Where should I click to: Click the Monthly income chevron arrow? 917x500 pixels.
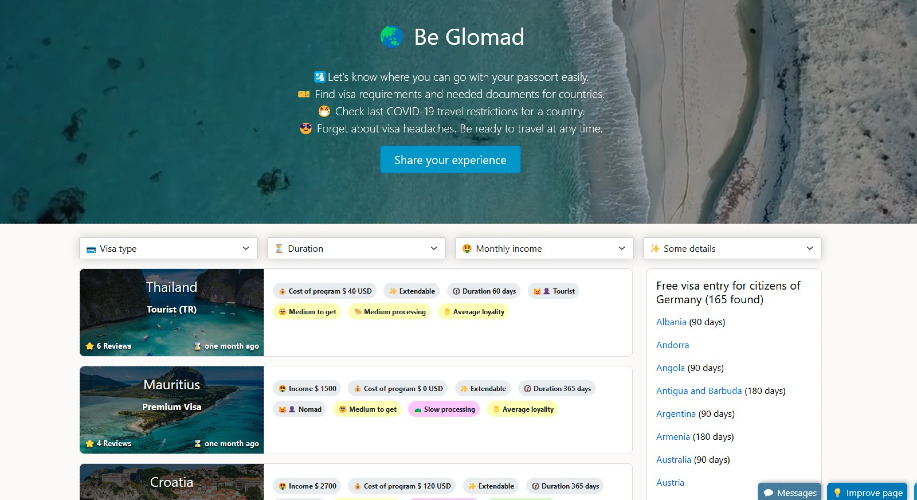coord(622,249)
